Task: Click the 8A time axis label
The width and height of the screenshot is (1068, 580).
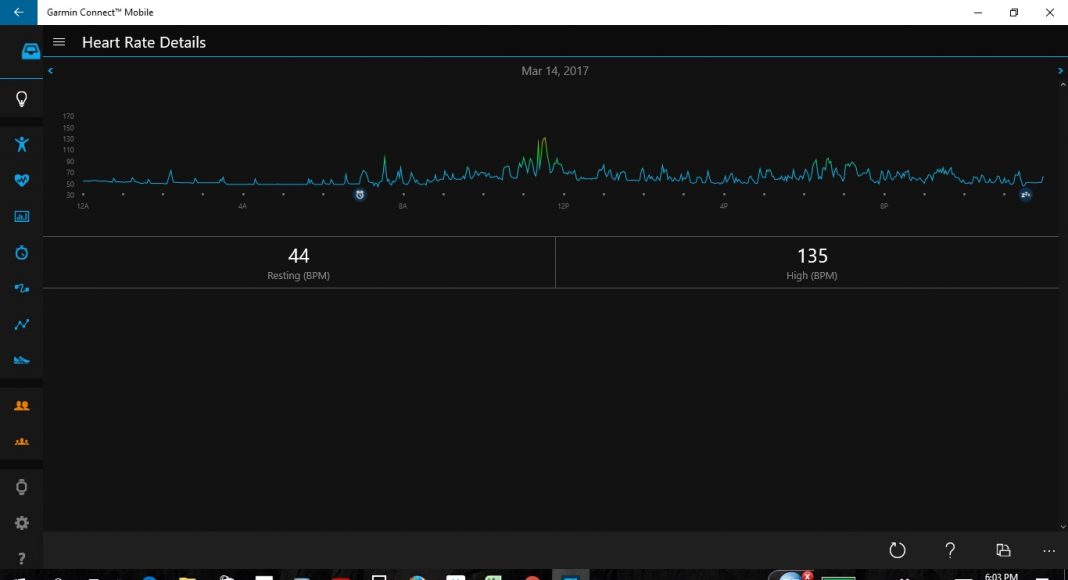Action: click(x=403, y=206)
